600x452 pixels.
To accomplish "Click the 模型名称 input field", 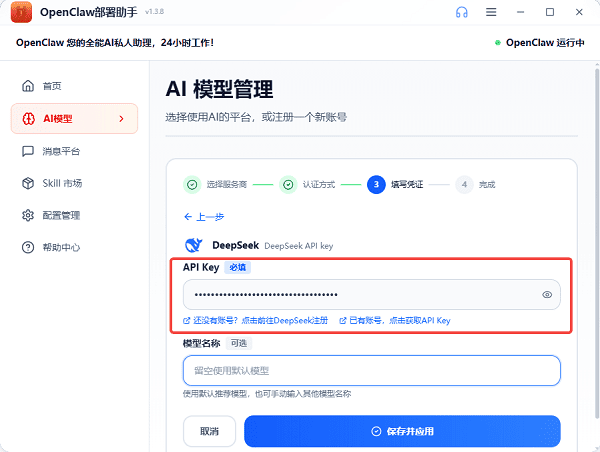I will (372, 370).
